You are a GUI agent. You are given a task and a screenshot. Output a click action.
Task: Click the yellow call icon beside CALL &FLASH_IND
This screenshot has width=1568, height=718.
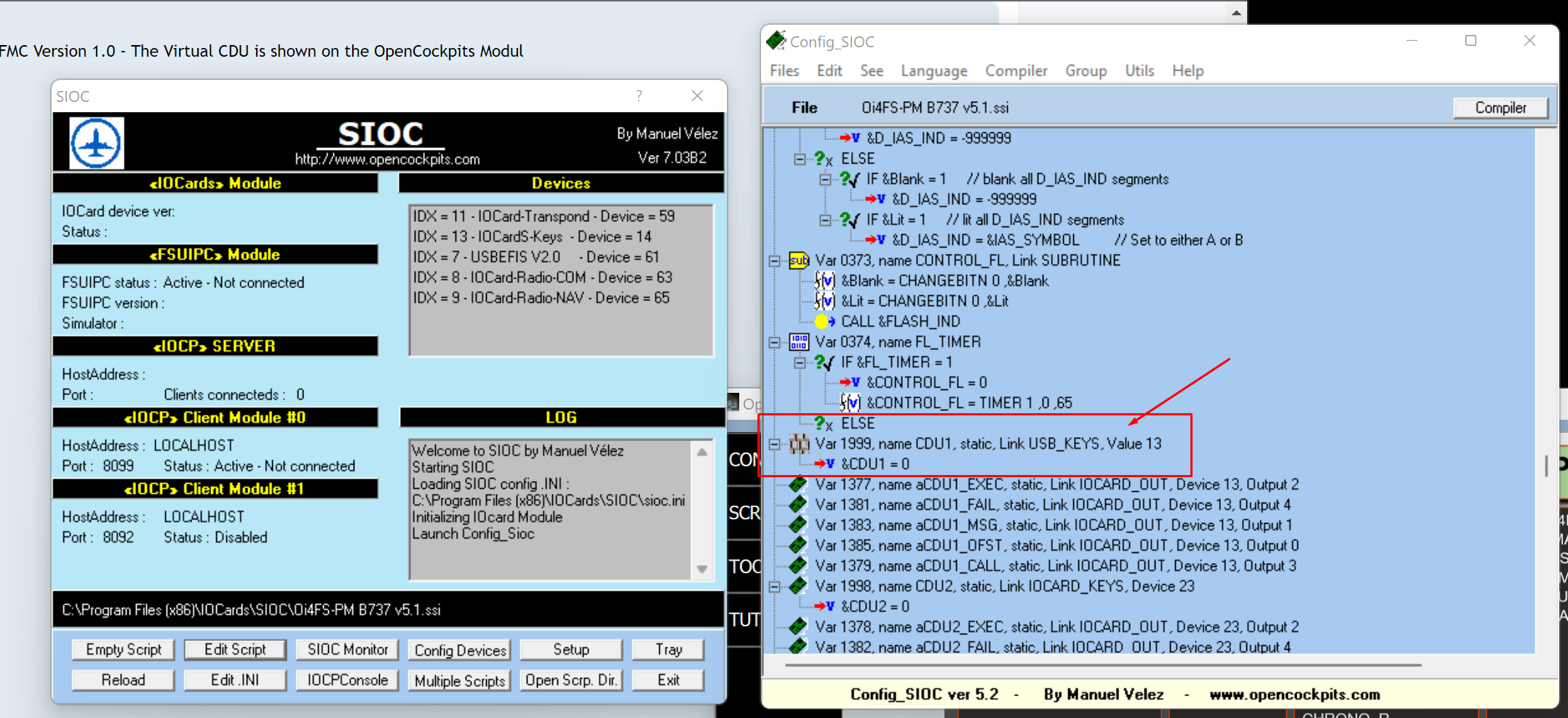click(824, 322)
